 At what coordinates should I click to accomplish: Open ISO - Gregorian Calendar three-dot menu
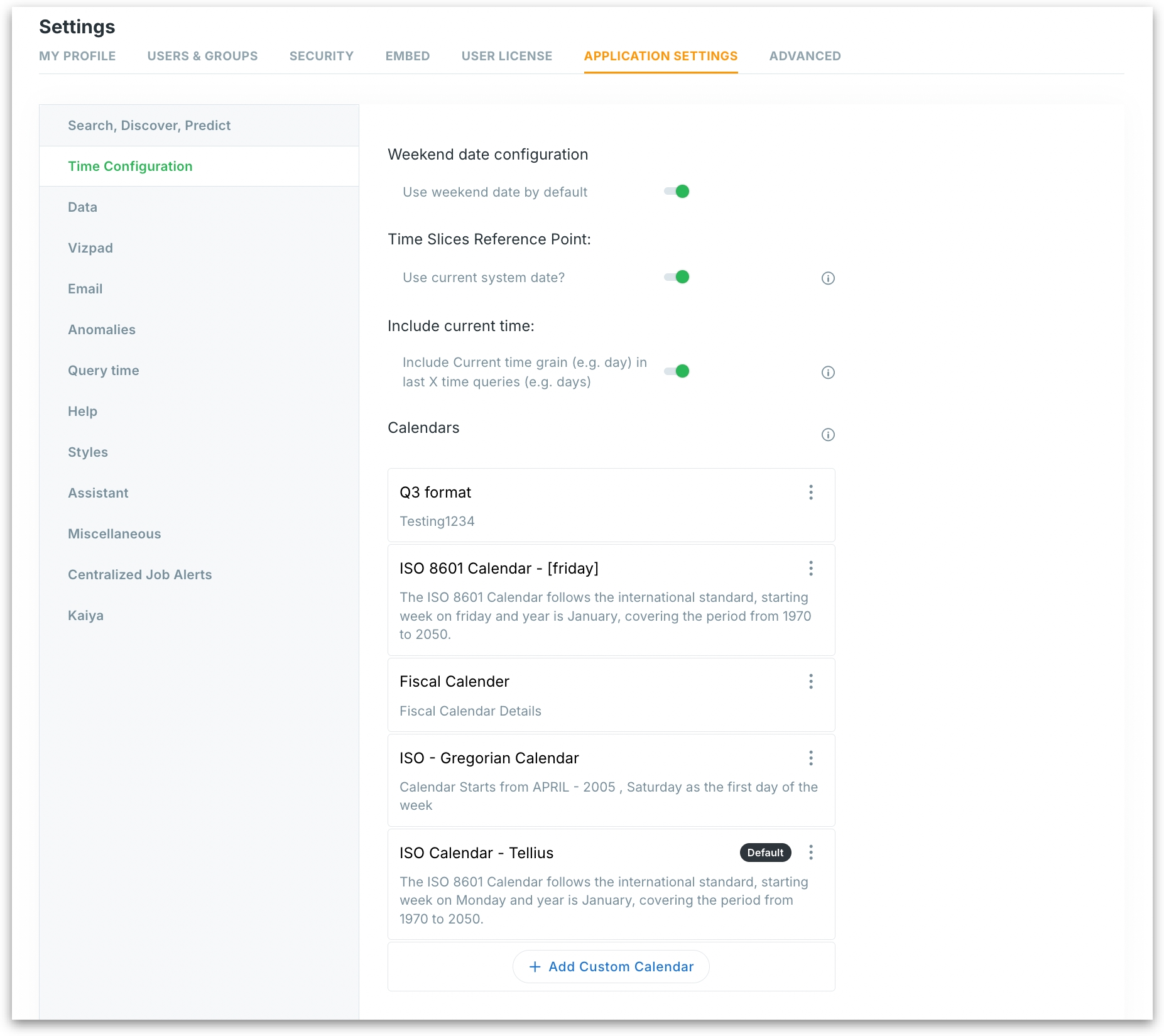tap(810, 758)
